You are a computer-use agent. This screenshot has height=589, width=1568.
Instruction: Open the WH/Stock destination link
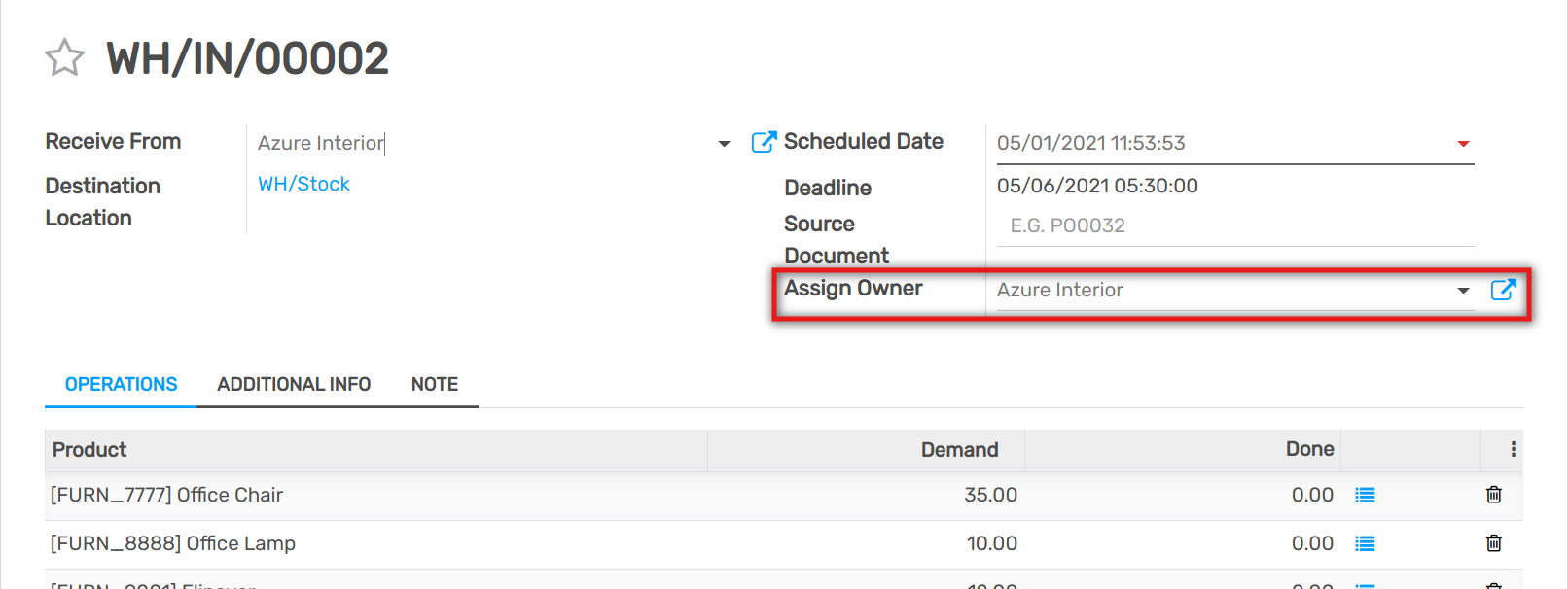click(x=303, y=184)
